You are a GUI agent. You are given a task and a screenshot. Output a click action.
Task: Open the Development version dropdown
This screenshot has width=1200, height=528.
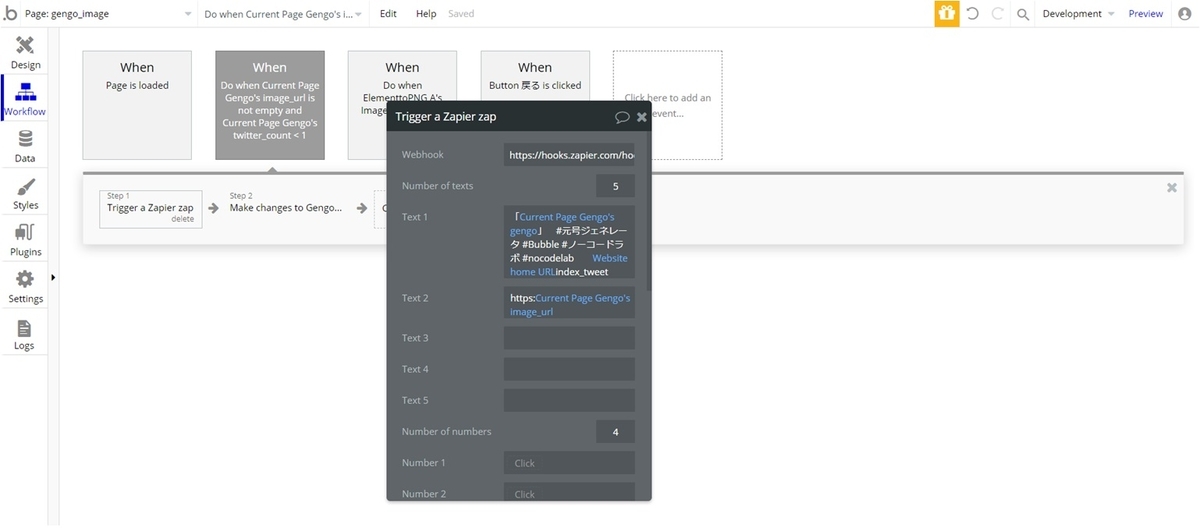tap(1078, 14)
